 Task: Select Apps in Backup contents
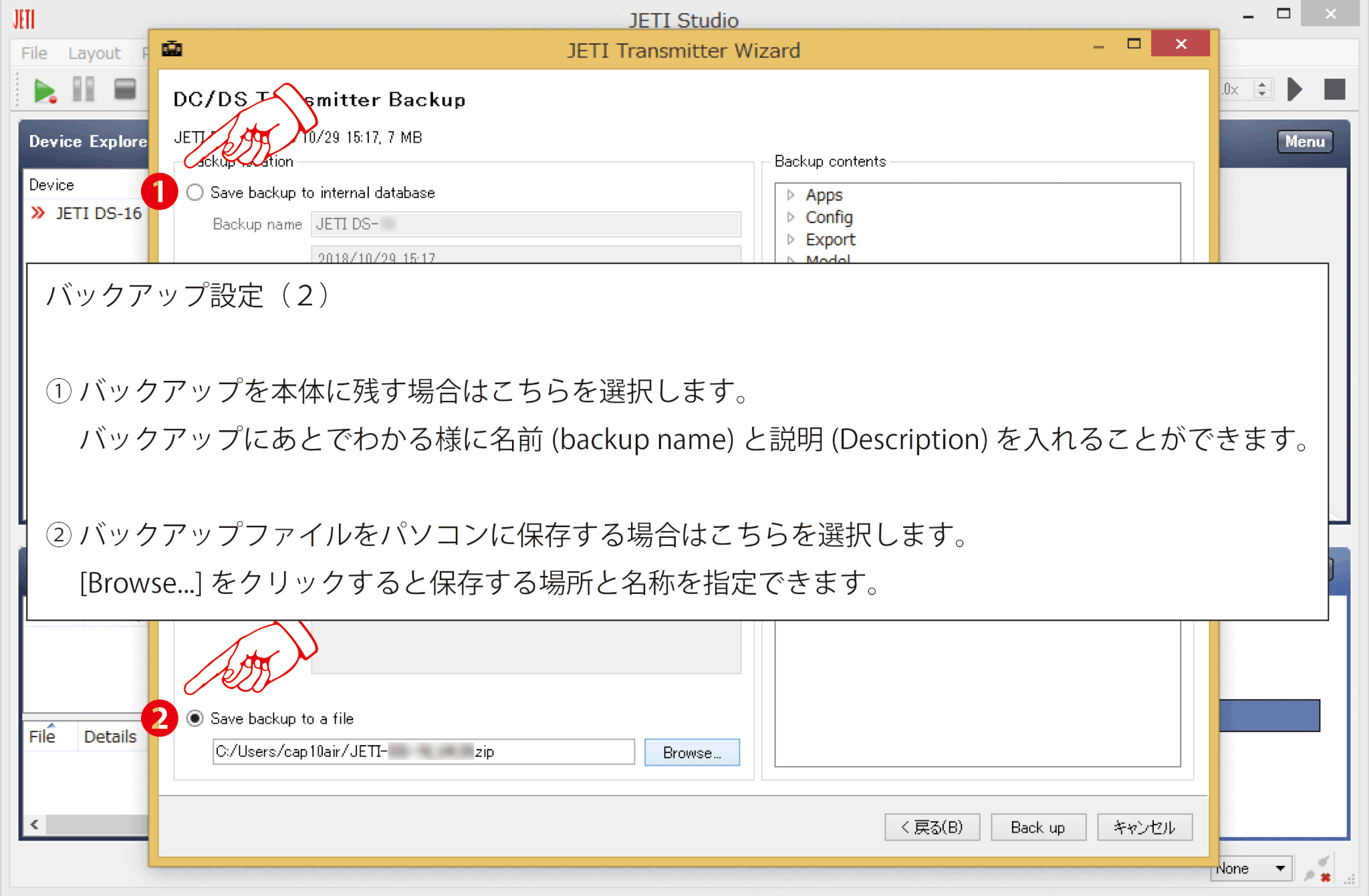click(x=824, y=194)
